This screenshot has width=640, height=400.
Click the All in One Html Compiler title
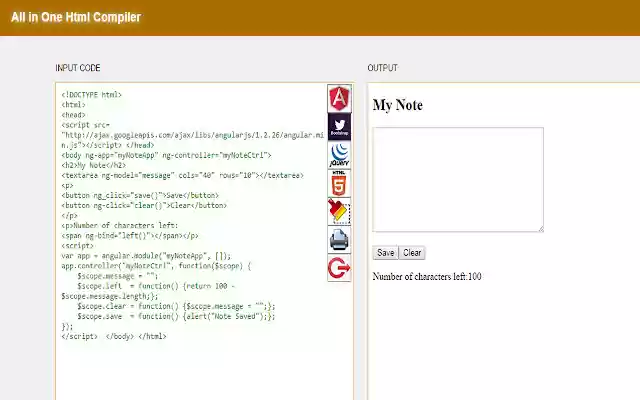click(x=76, y=17)
